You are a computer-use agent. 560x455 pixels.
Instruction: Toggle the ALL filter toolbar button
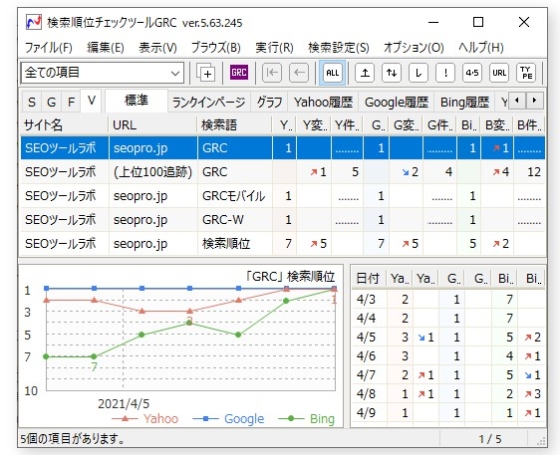pos(332,73)
